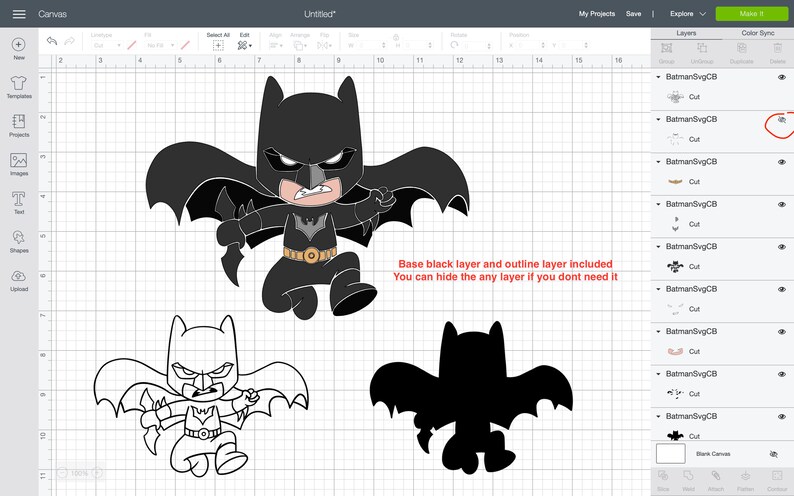Open the Edit dropdown menu
Image resolution: width=794 pixels, height=496 pixels.
coord(245,46)
